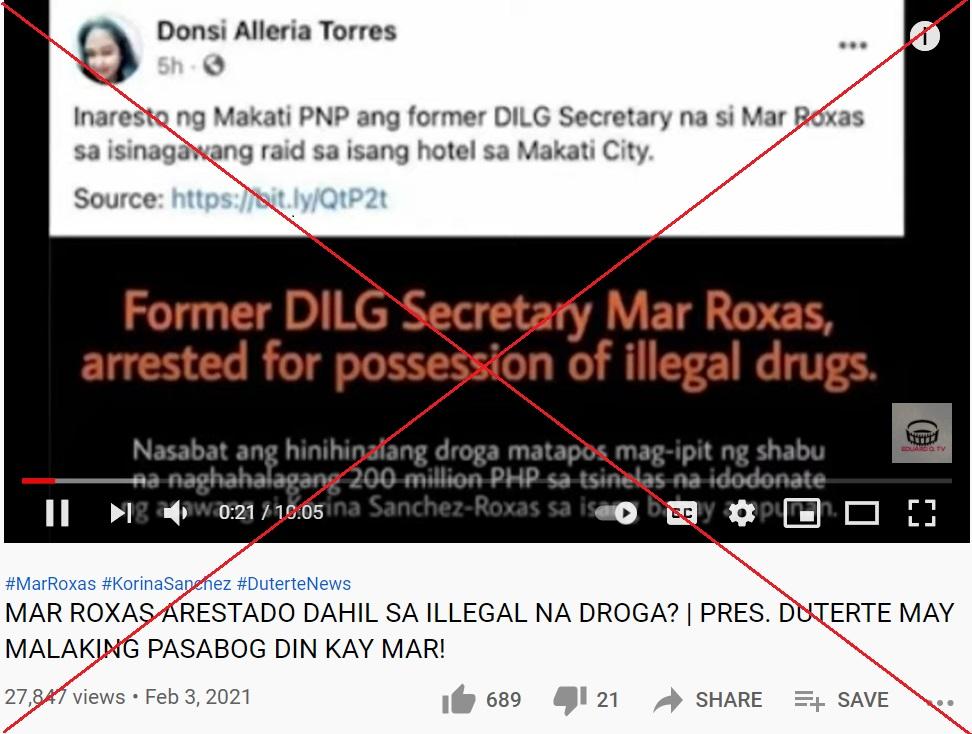Viewport: 972px width, 734px height.
Task: Open more actions menu below video
Action: [x=940, y=702]
